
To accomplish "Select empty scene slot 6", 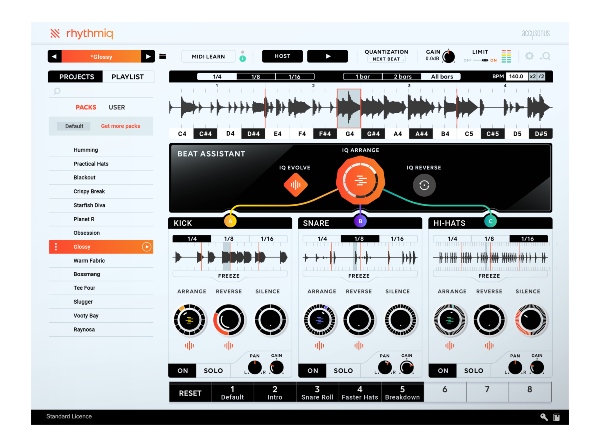I will (x=445, y=391).
